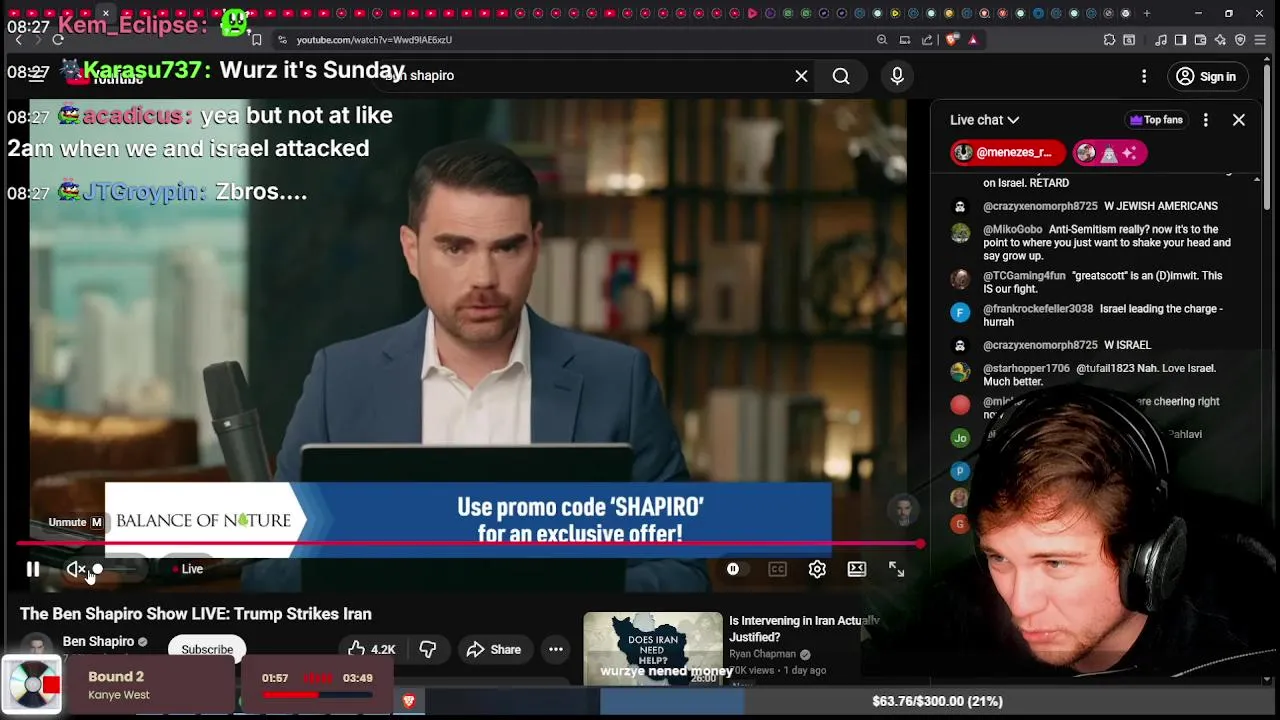The width and height of the screenshot is (1280, 720).
Task: Open Ben Shapiro channel name link
Action: click(x=98, y=641)
